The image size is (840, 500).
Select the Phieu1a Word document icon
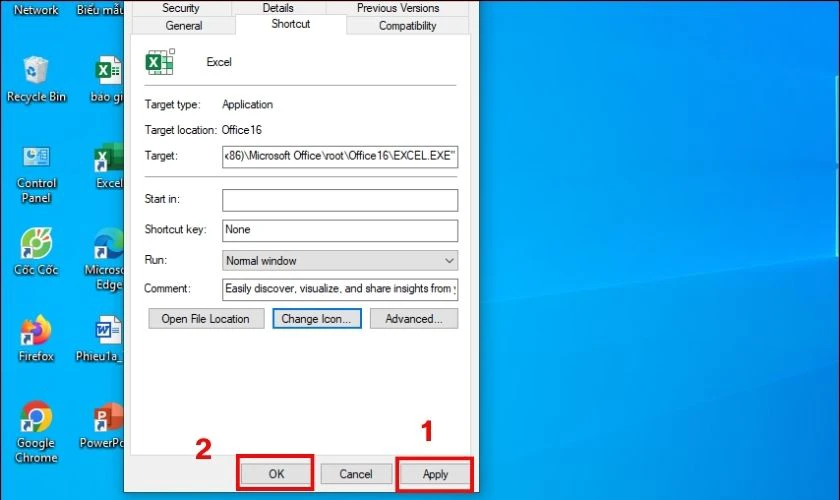[102, 338]
